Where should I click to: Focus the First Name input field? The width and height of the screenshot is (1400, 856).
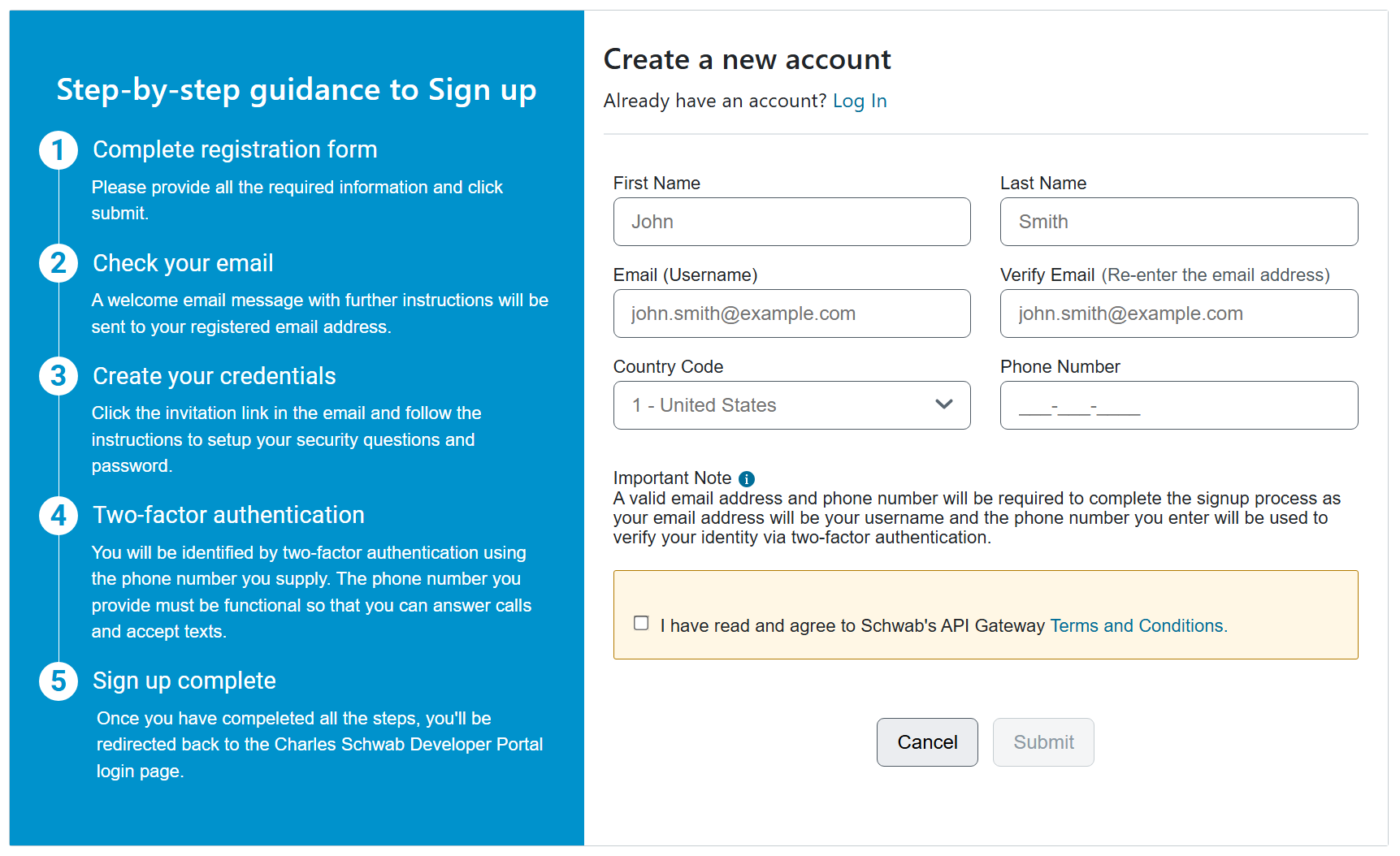click(791, 222)
